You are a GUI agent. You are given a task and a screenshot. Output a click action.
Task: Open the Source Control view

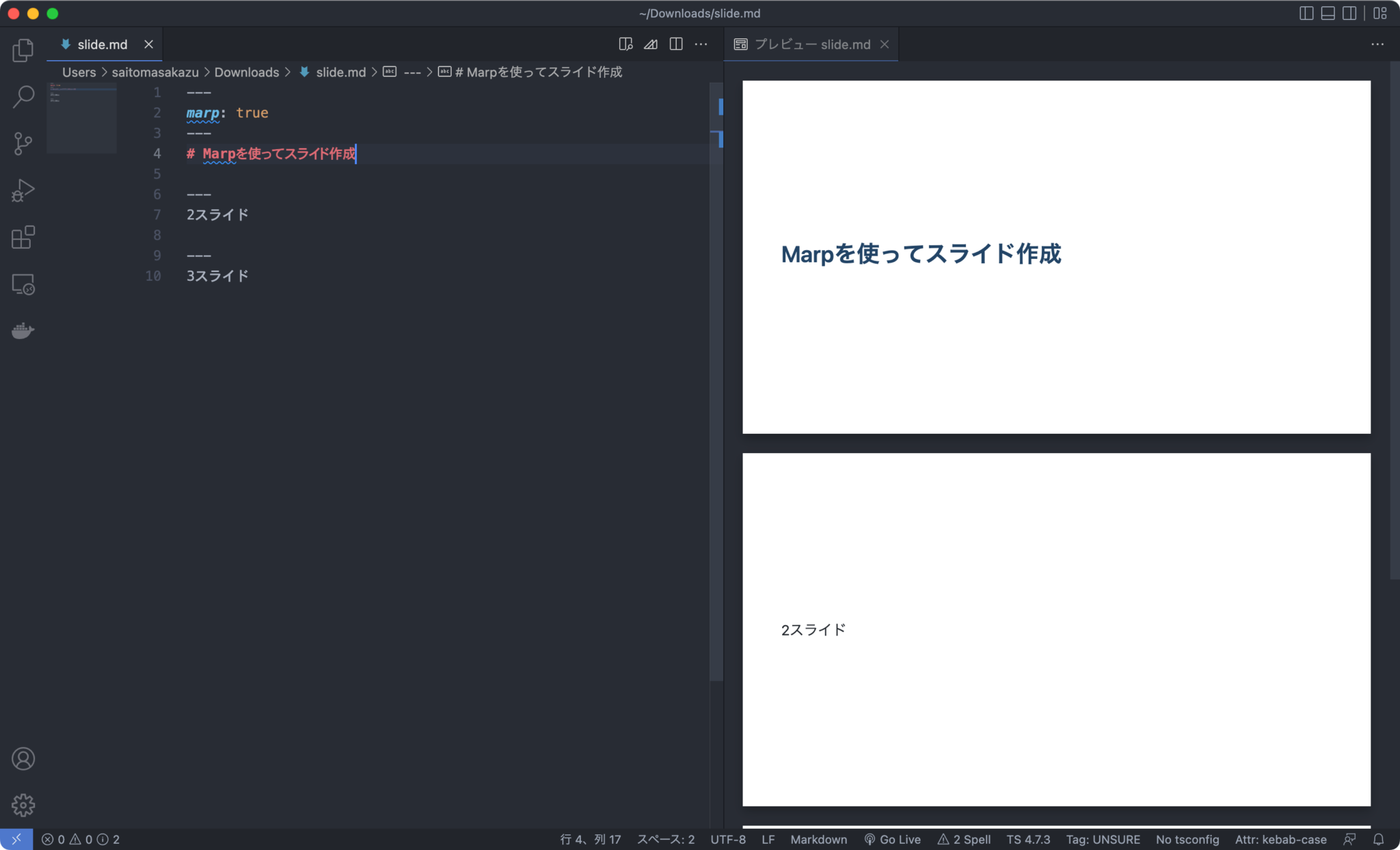tap(23, 143)
